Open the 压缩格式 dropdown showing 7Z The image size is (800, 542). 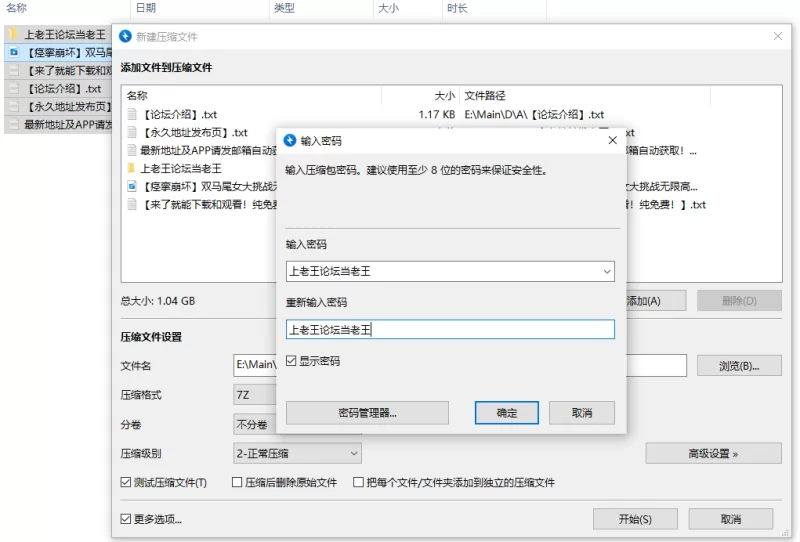[255, 395]
